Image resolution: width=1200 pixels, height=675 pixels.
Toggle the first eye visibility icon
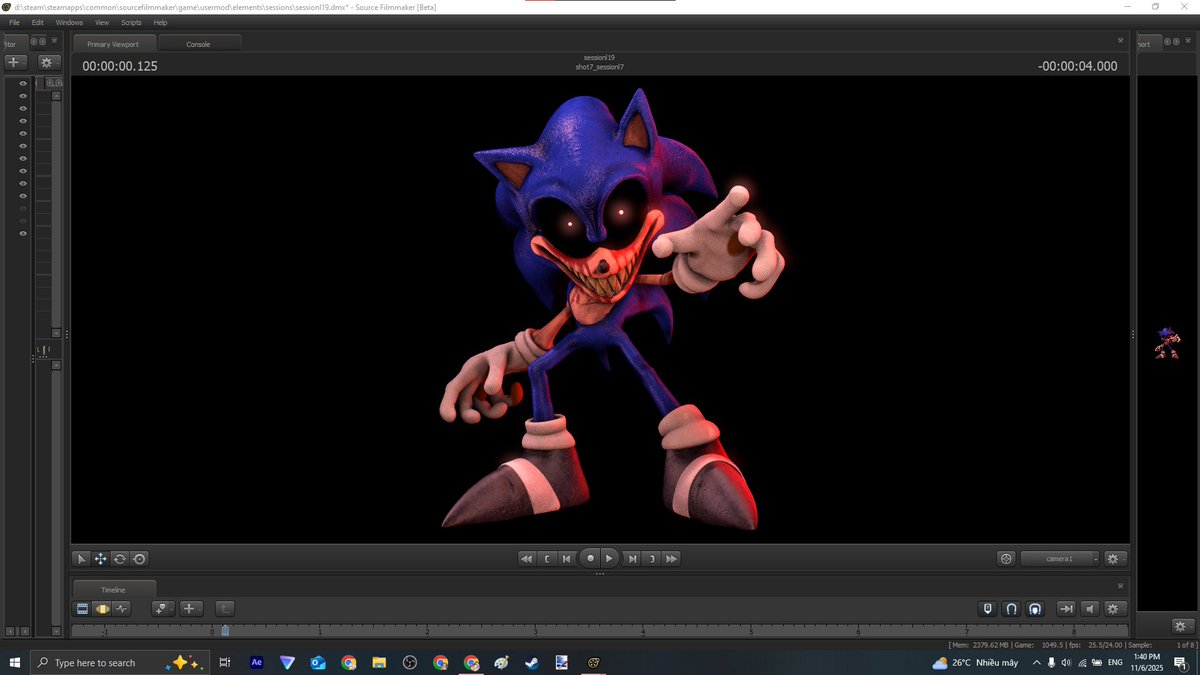point(23,84)
